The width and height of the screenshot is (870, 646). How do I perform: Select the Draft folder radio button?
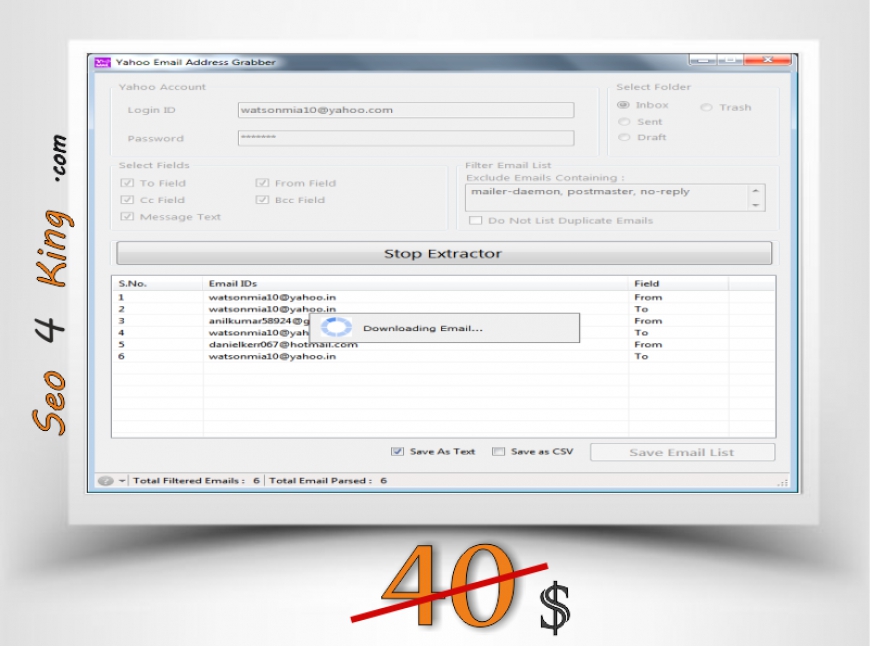click(624, 137)
